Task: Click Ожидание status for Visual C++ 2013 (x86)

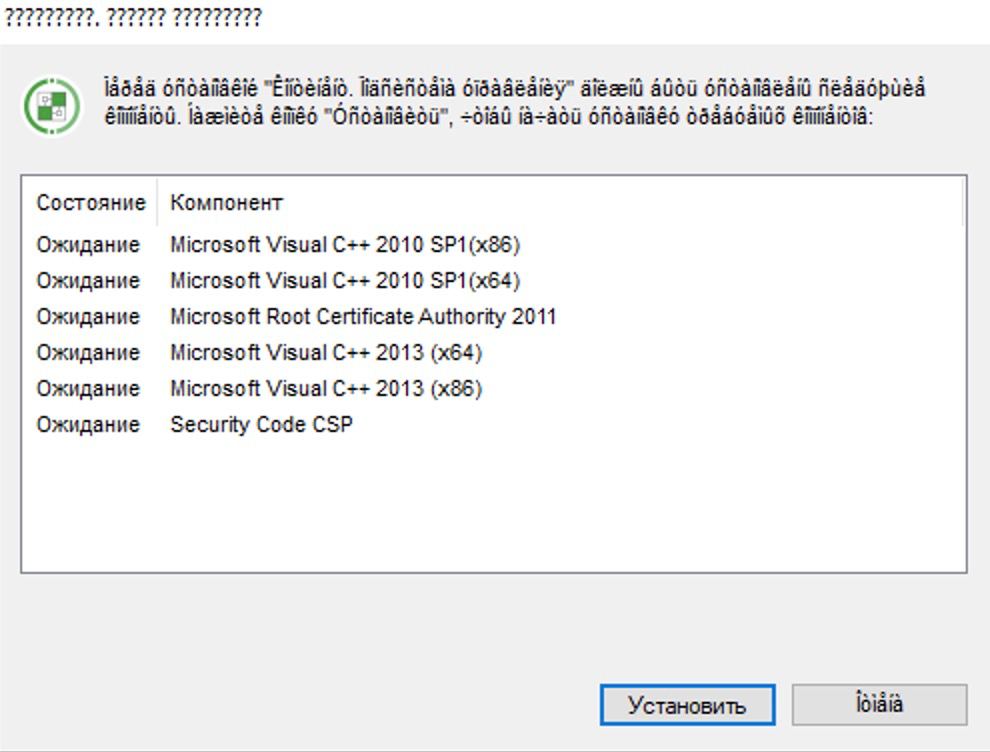Action: point(88,389)
